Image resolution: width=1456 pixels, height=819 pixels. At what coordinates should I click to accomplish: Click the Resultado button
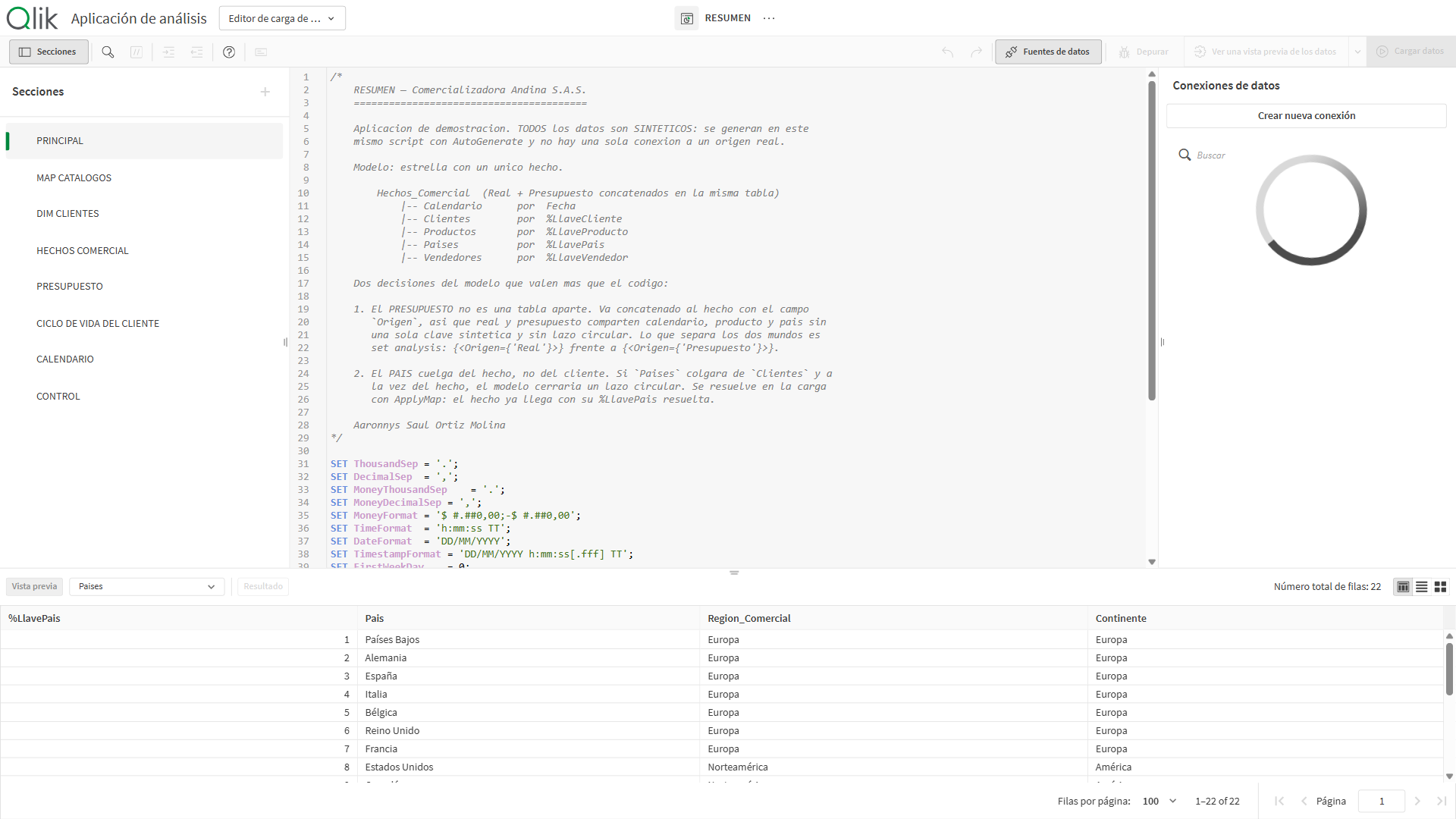pyautogui.click(x=263, y=586)
